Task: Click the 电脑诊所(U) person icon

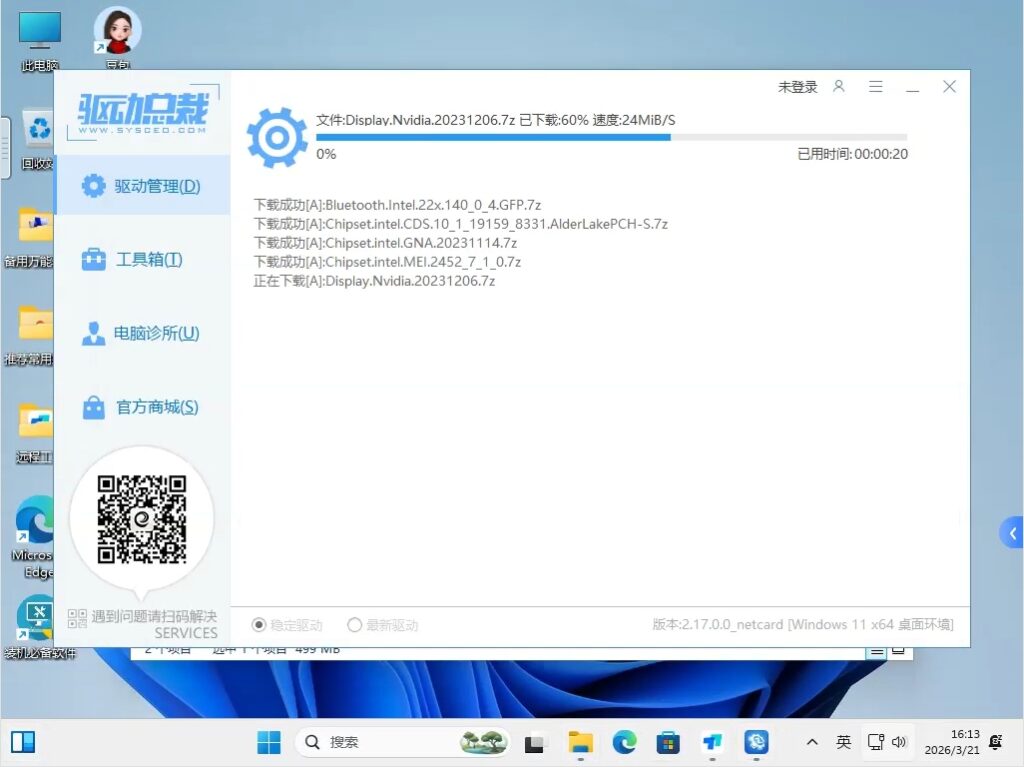Action: click(x=93, y=334)
